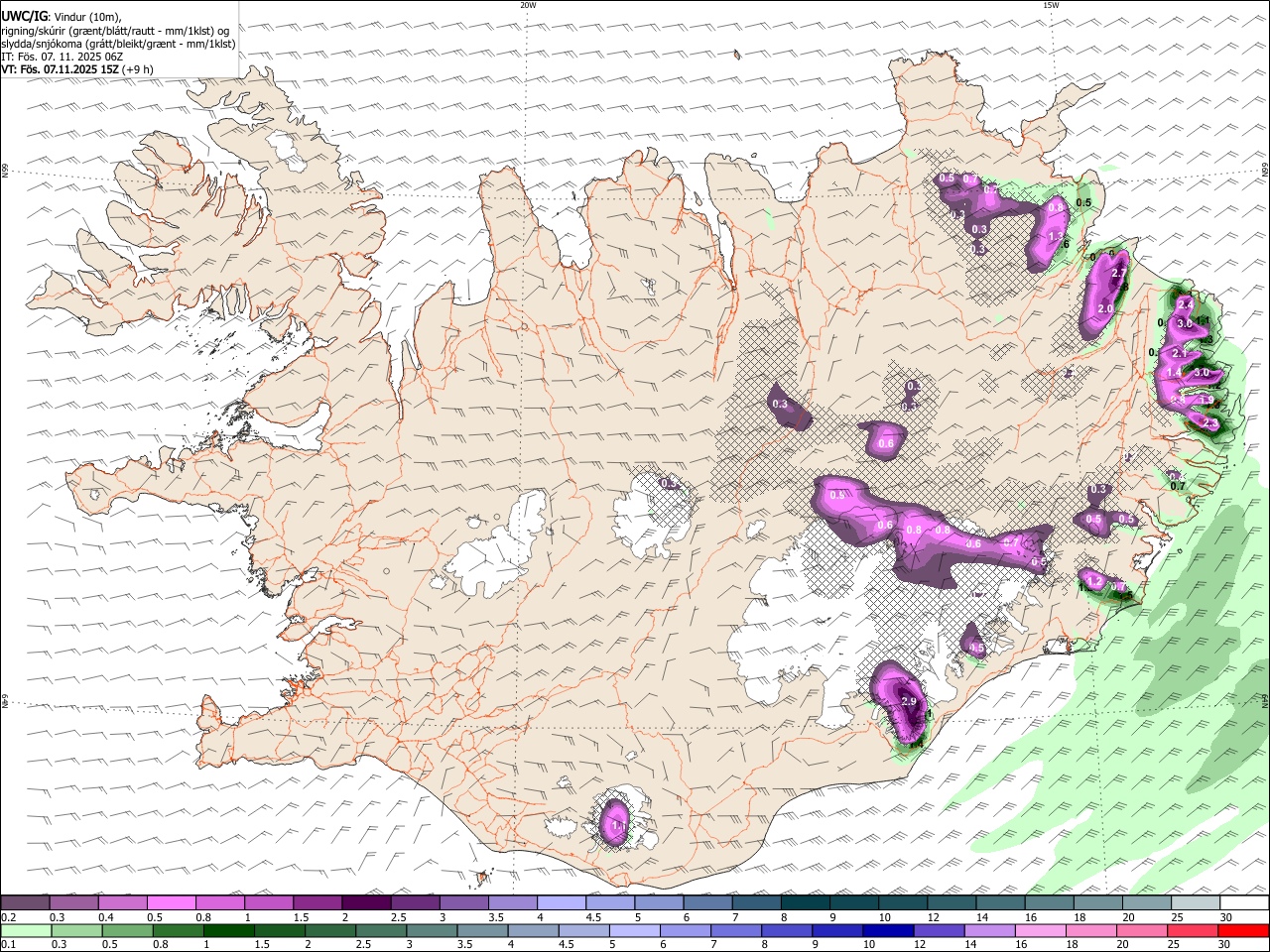The width and height of the screenshot is (1270, 952).
Task: Click the 'rigning/skúrir' legend description line
Action: pos(115,30)
